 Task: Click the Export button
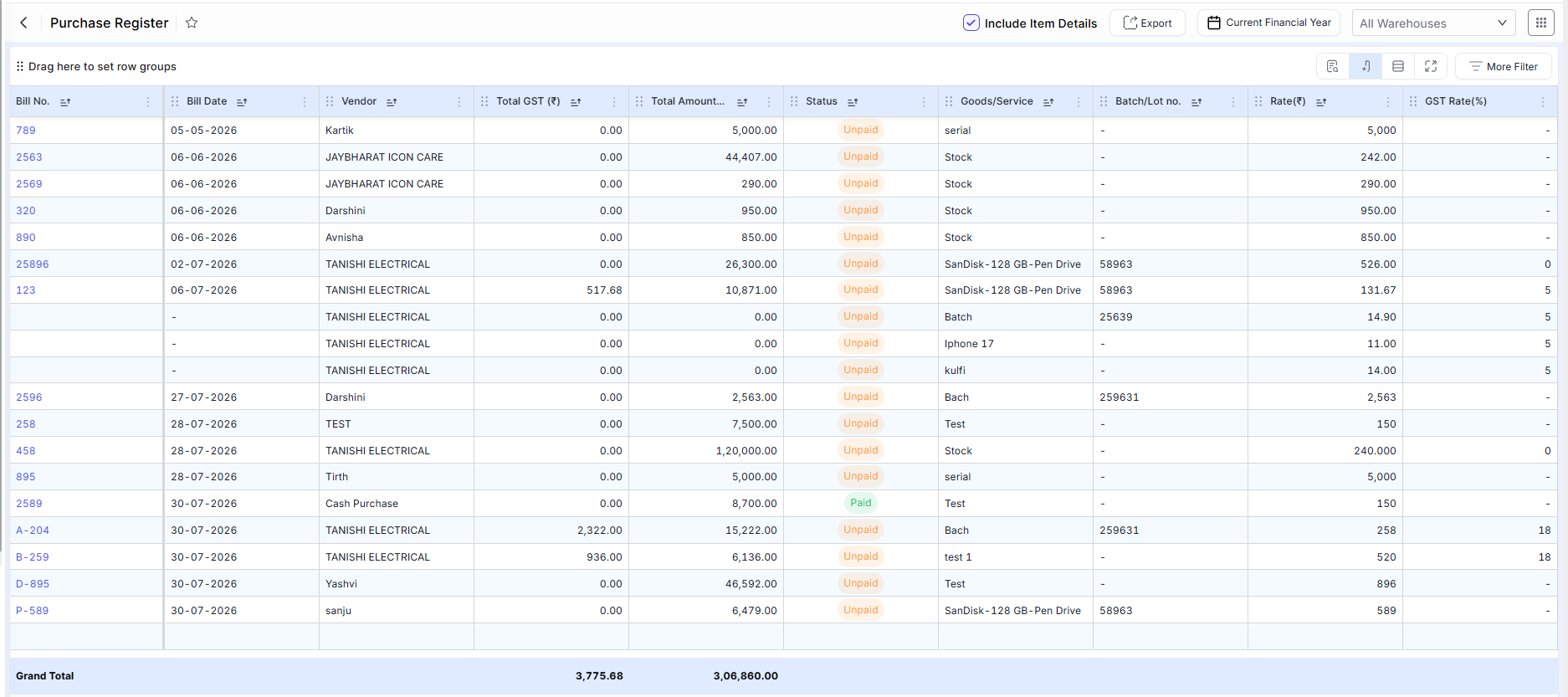click(x=1147, y=23)
